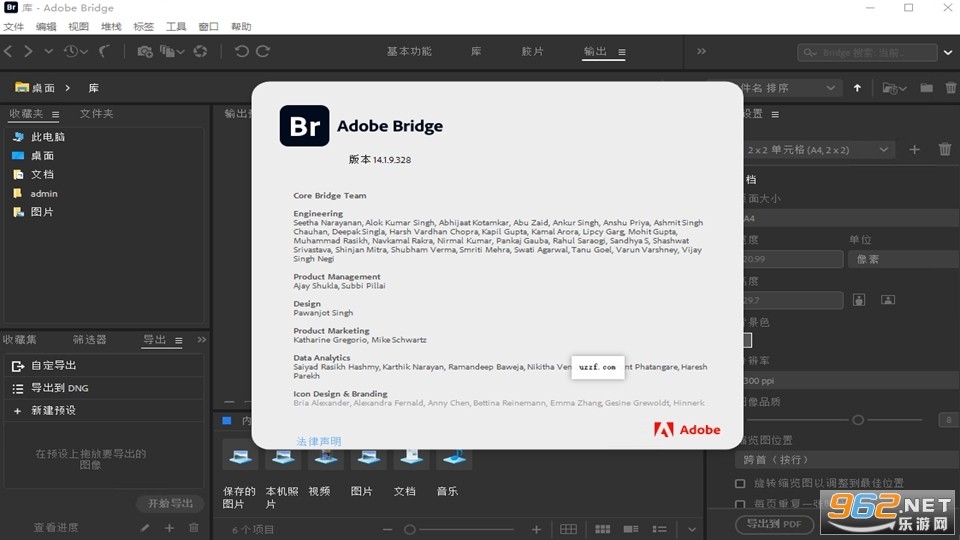Switch to the Folders panel tab

(x=96, y=114)
